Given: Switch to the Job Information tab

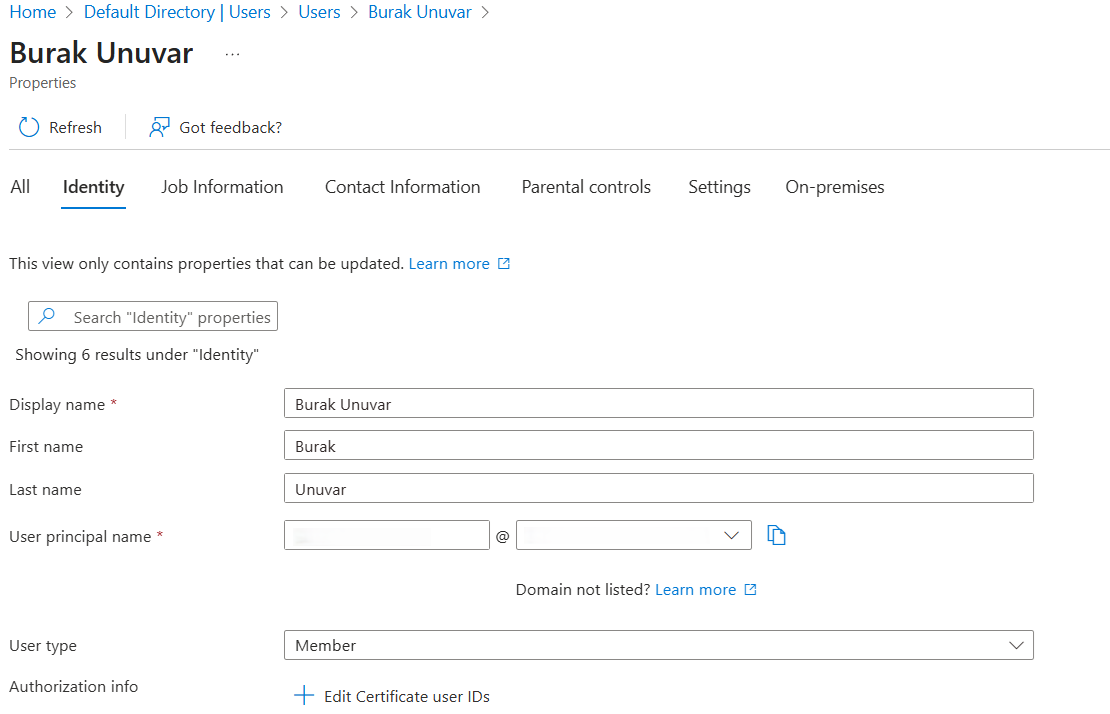Looking at the screenshot, I should pyautogui.click(x=222, y=187).
